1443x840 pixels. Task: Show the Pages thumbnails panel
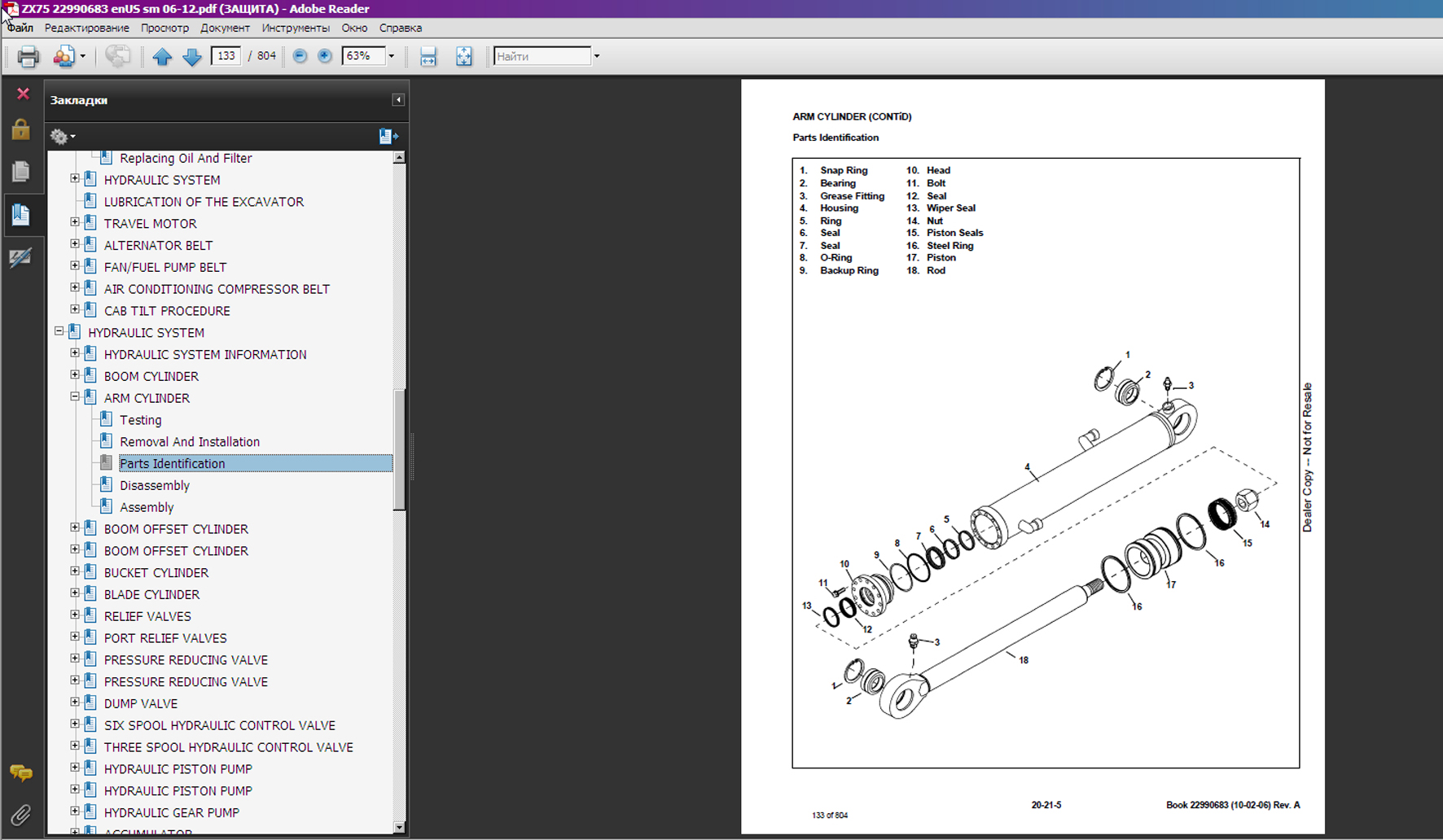coord(21,172)
